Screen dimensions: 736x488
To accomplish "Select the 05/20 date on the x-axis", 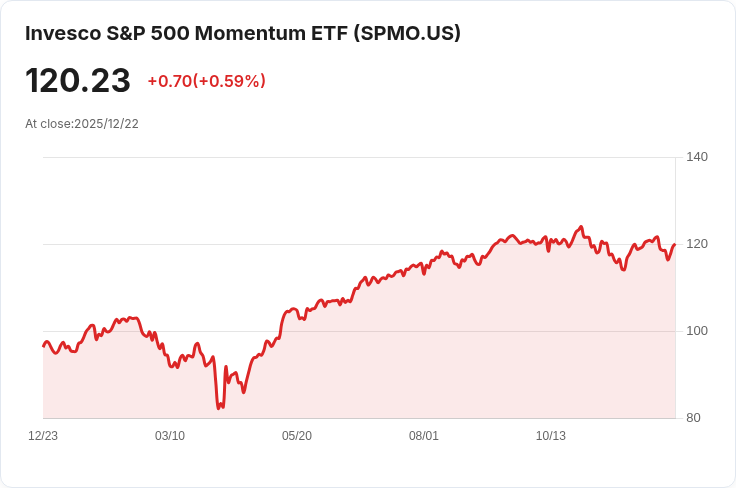I will click(x=297, y=436).
